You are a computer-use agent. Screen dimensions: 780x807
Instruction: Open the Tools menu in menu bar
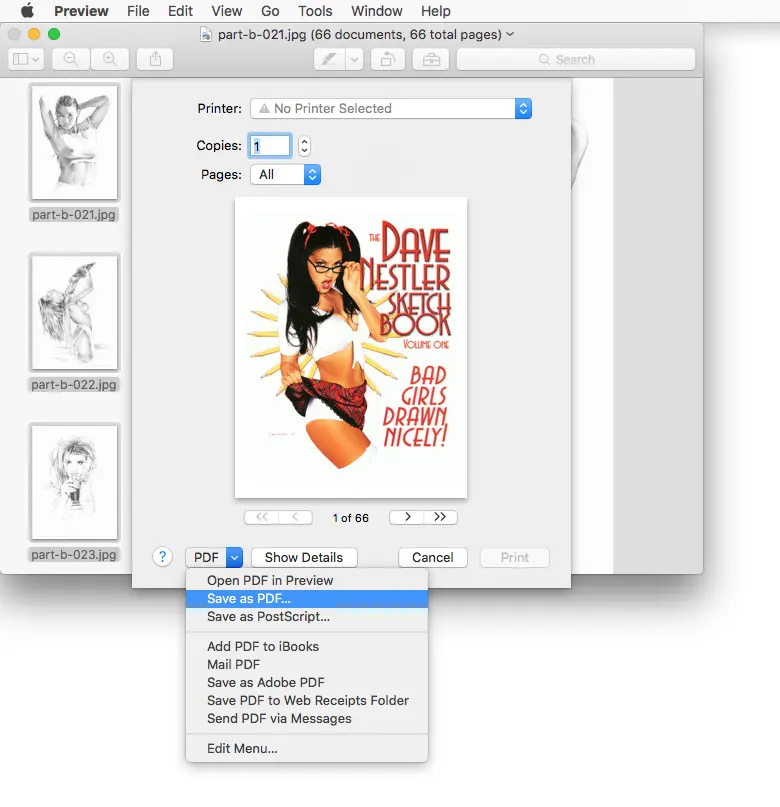(315, 11)
